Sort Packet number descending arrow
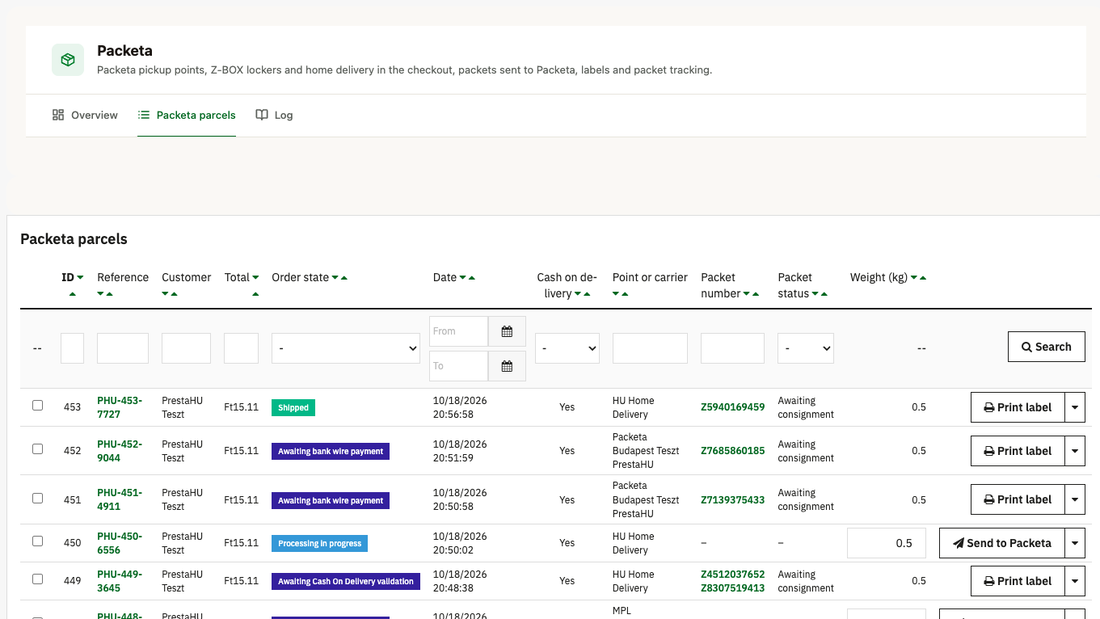 point(746,294)
